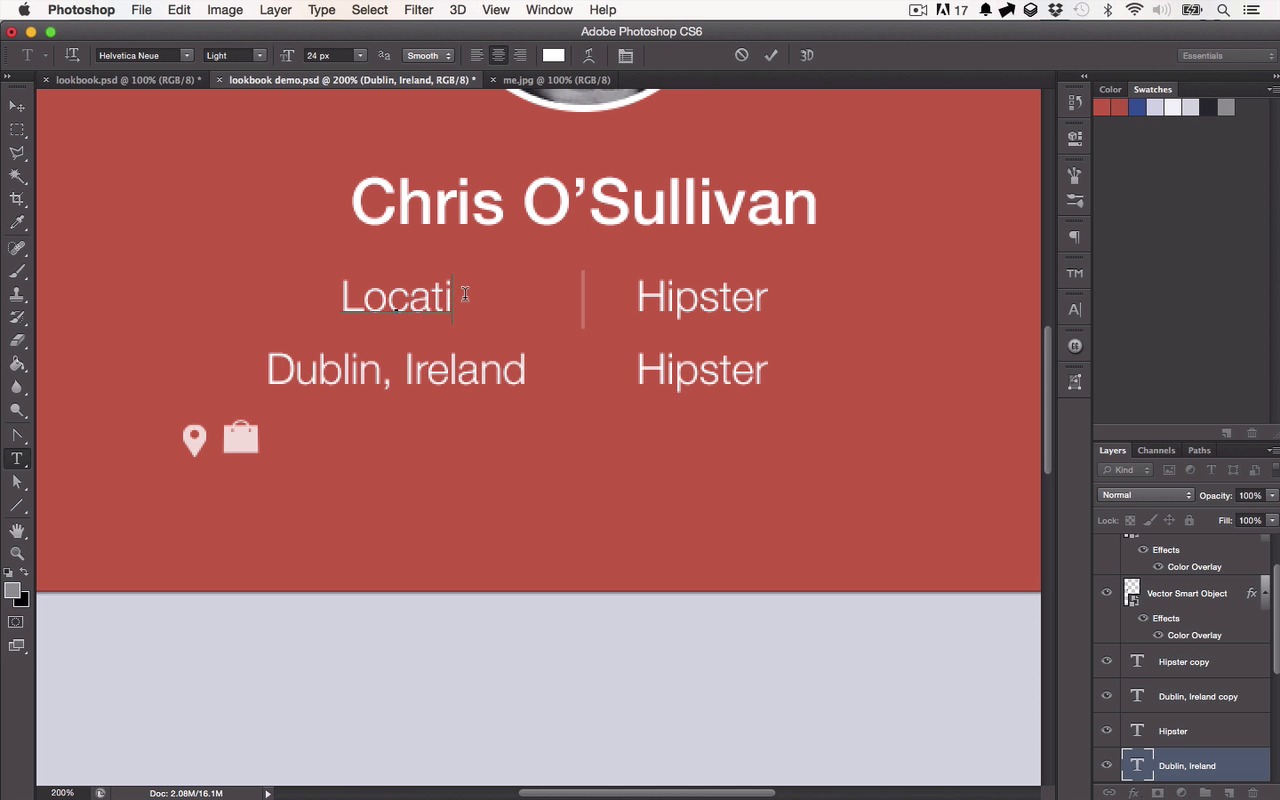The height and width of the screenshot is (800, 1280).
Task: Switch to the lookbook.psd document tab
Action: (x=123, y=80)
